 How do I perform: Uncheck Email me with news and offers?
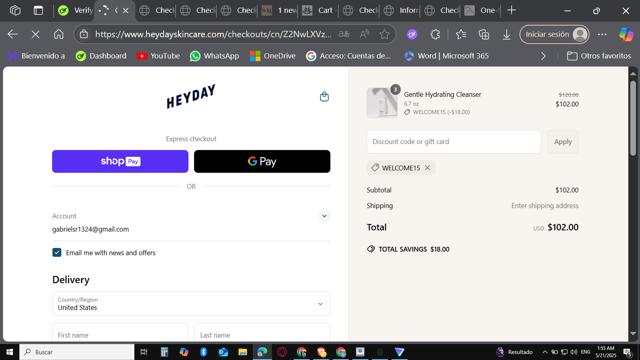57,253
